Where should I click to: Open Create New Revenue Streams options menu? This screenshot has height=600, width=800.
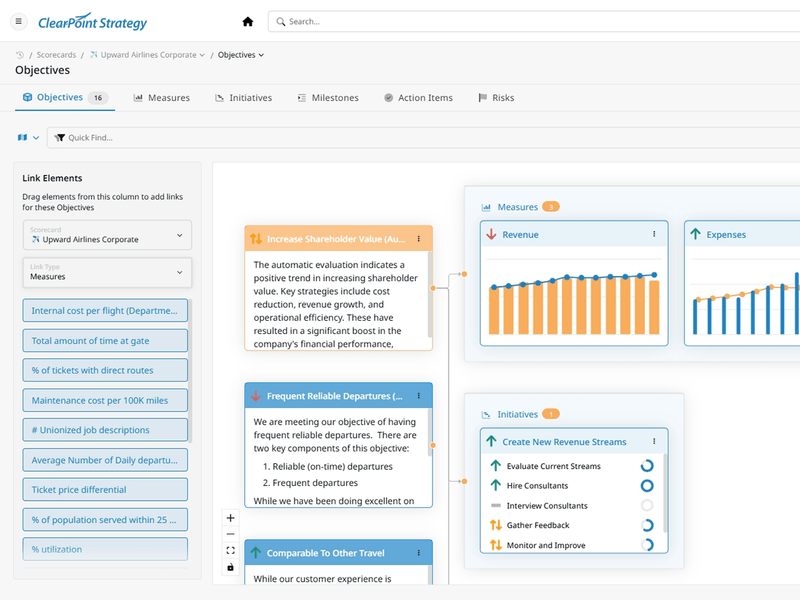tap(654, 441)
